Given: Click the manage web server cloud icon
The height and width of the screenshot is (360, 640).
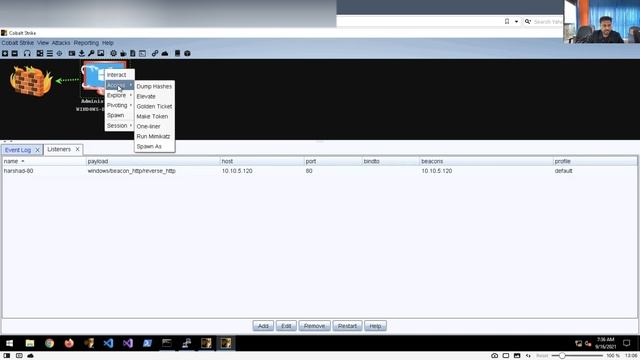Looking at the screenshot, I should click(165, 53).
